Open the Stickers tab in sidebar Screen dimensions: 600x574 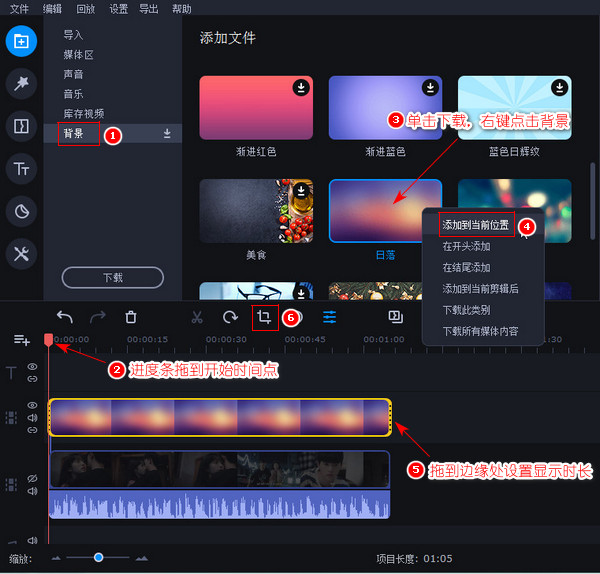pos(21,211)
